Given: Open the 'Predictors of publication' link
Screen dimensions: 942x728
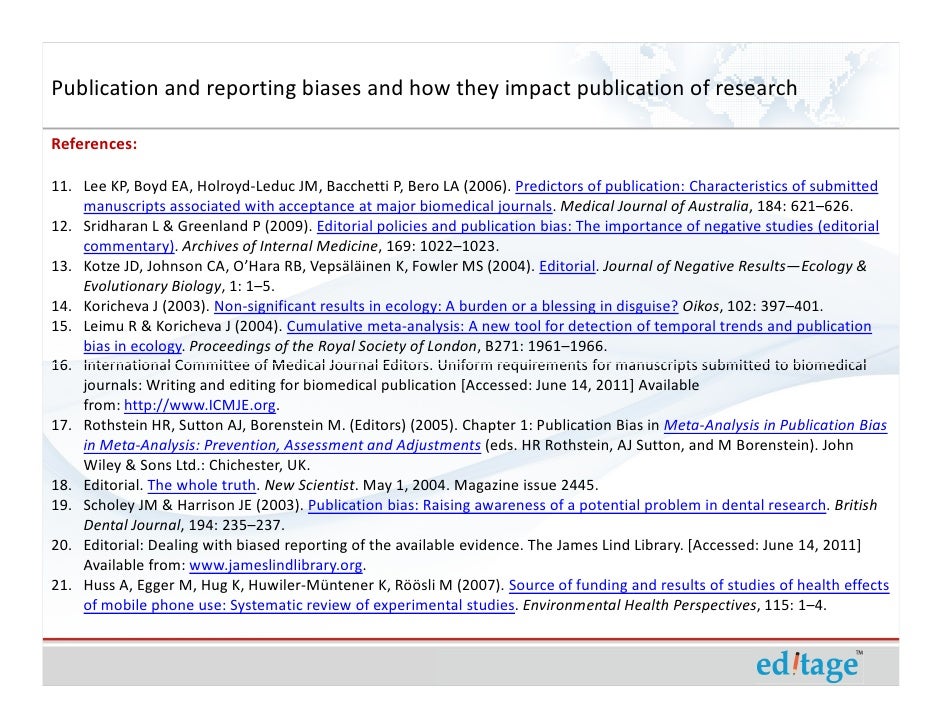Looking at the screenshot, I should 696,186.
